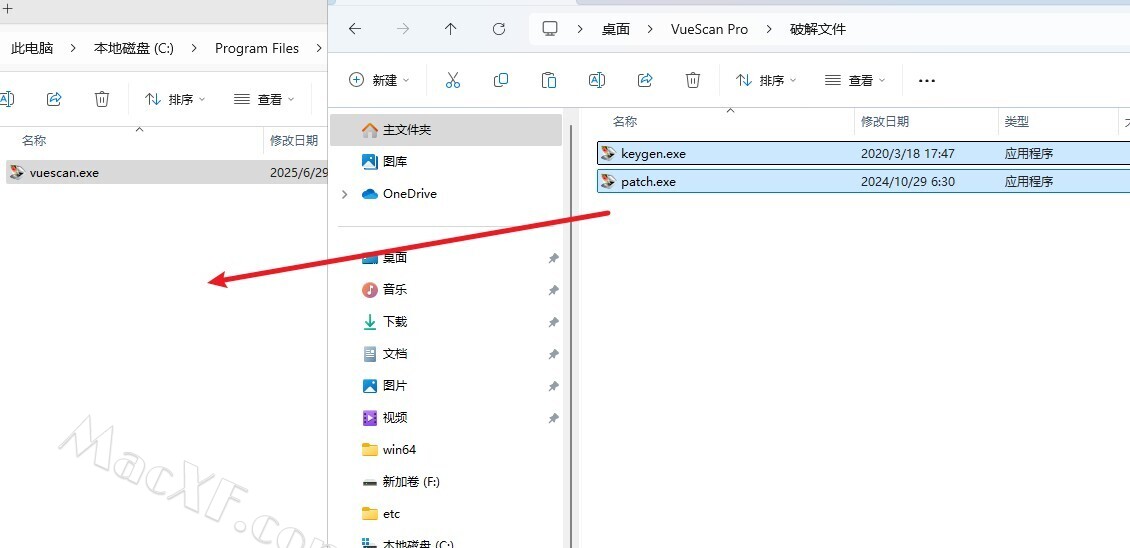Refresh the 破解文件 folder view

[499, 29]
